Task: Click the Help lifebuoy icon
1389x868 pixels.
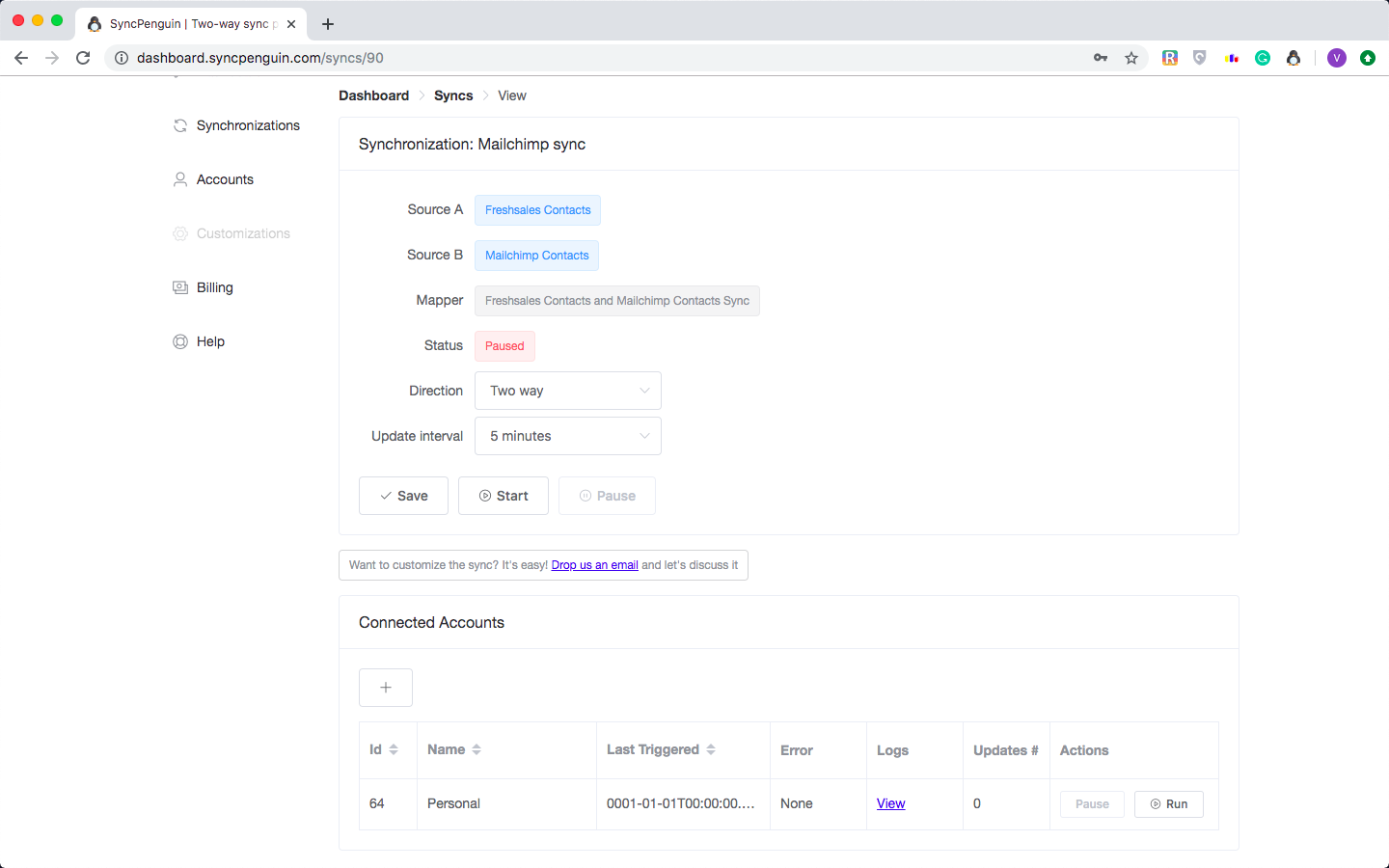Action: pyautogui.click(x=180, y=341)
